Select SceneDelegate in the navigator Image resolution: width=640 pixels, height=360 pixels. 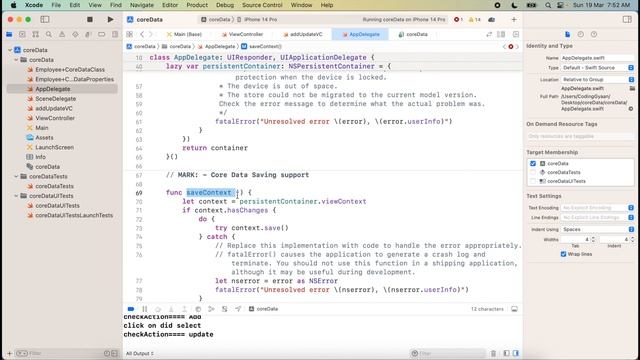(56, 99)
